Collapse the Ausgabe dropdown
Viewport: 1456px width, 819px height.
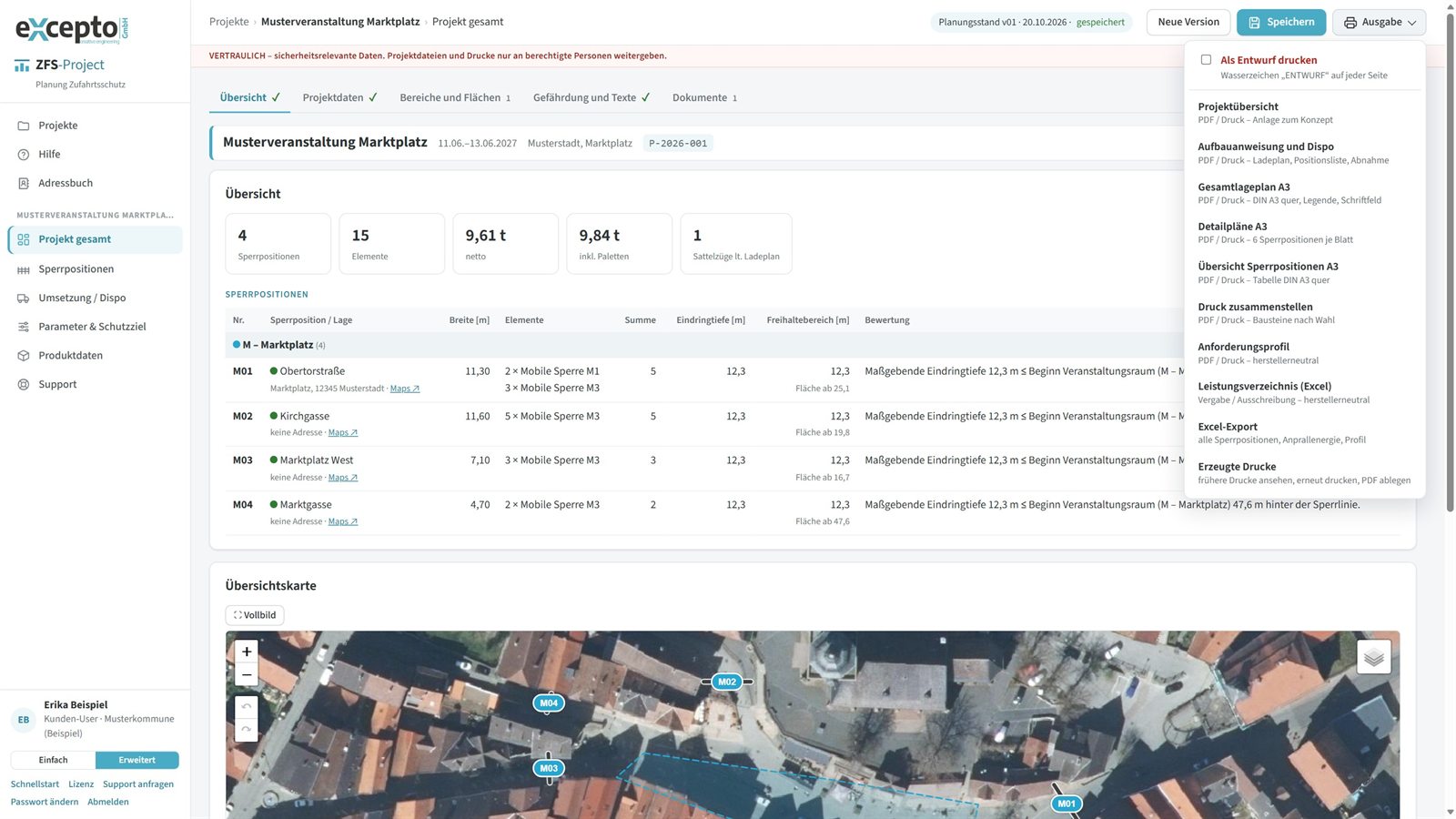pos(1380,22)
